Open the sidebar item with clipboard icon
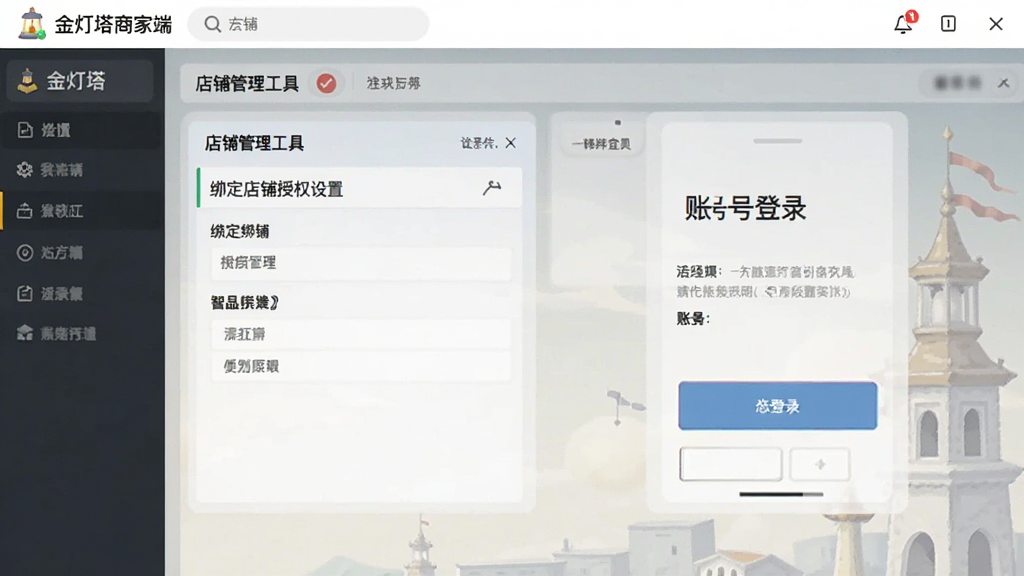 80,294
